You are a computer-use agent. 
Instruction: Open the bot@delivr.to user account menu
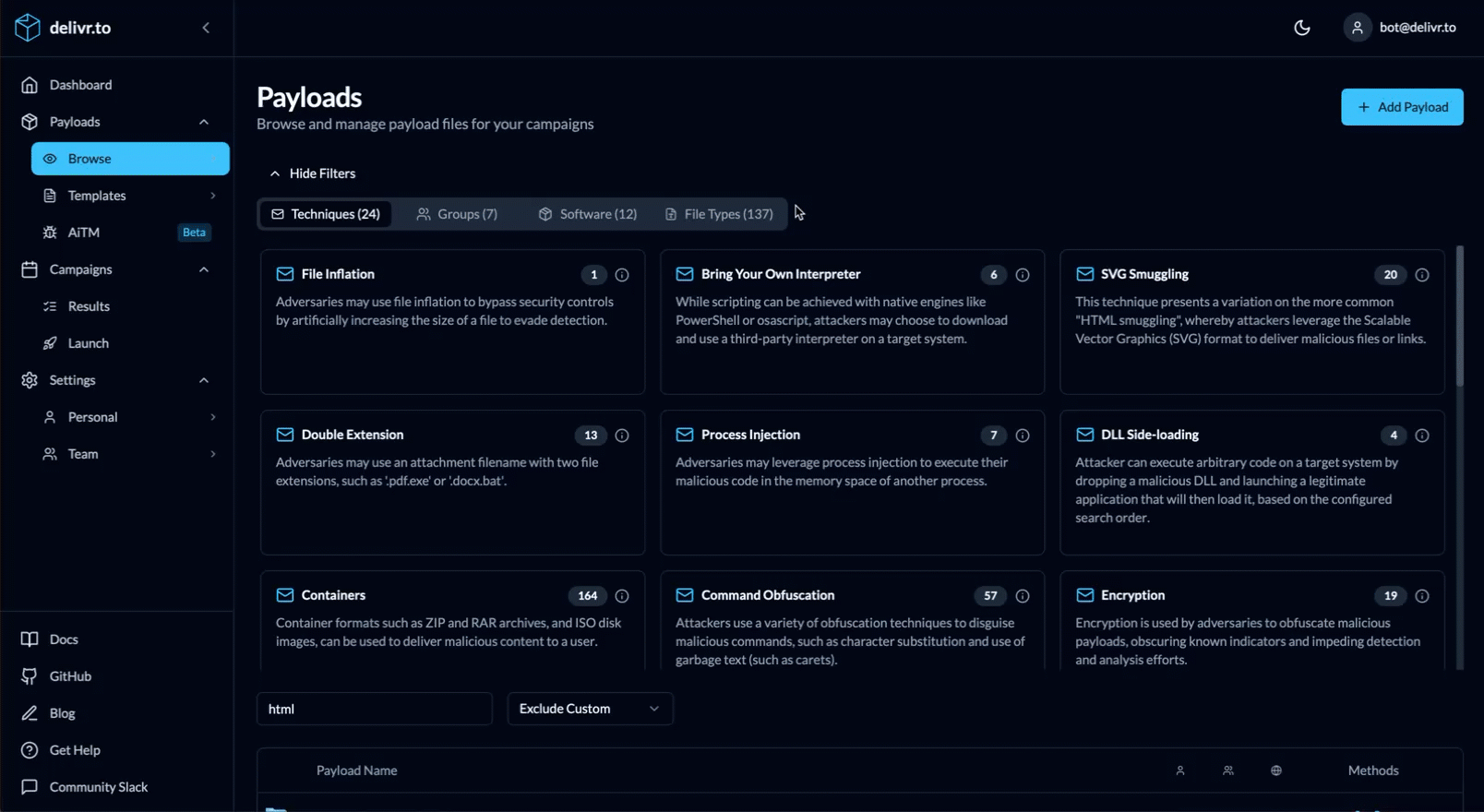pyautogui.click(x=1400, y=28)
